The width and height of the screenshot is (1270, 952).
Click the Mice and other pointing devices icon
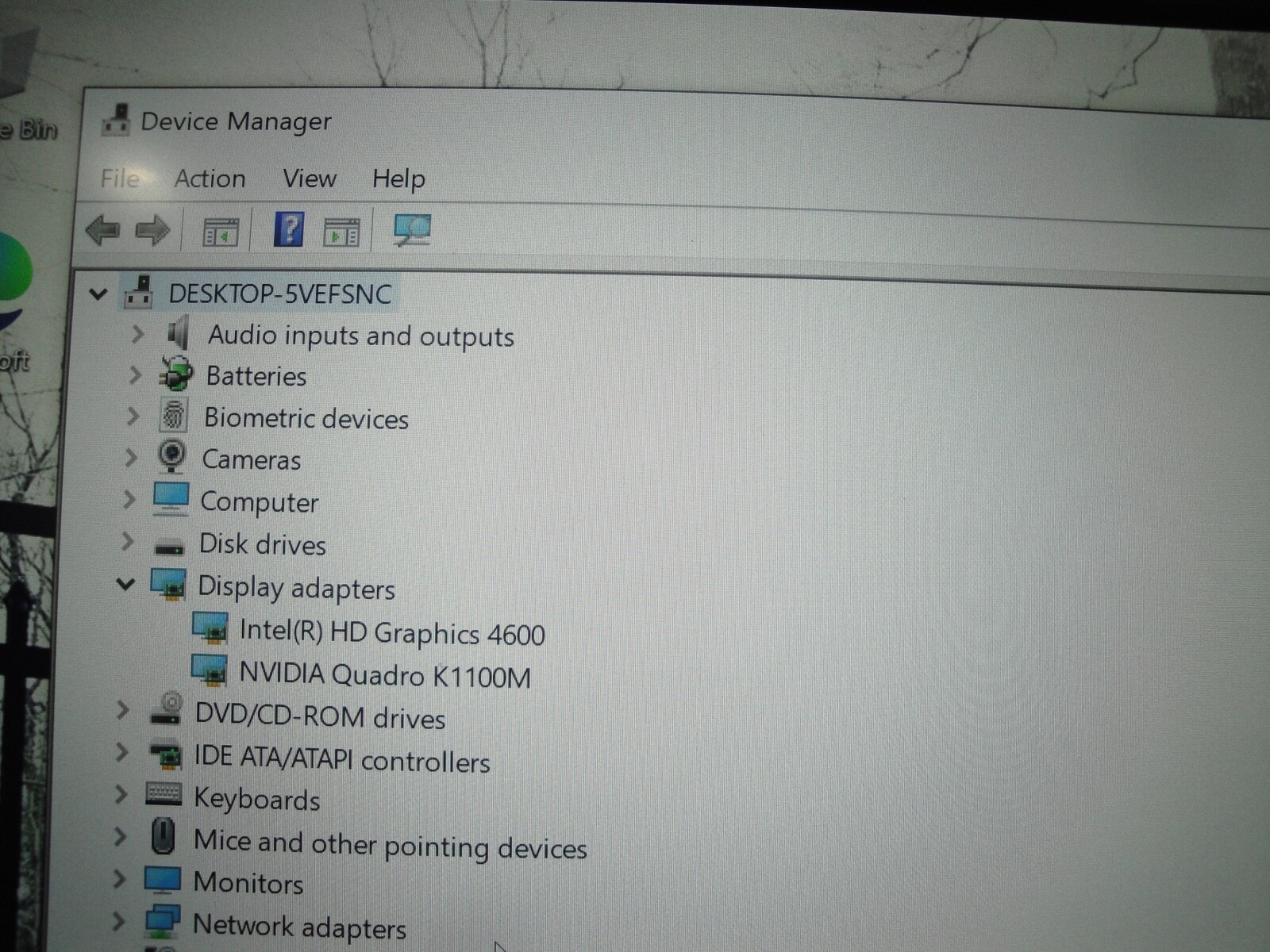click(163, 835)
